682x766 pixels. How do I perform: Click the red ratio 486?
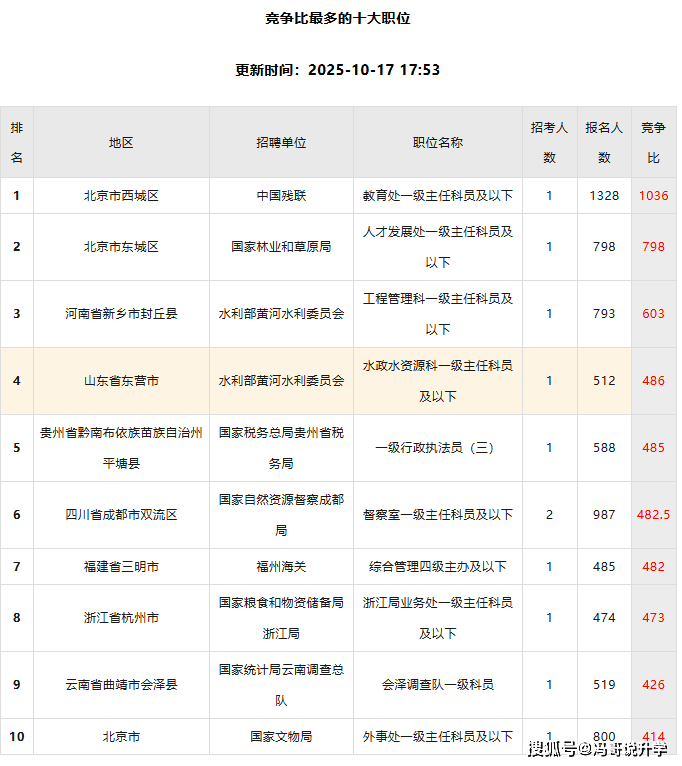[x=654, y=381]
